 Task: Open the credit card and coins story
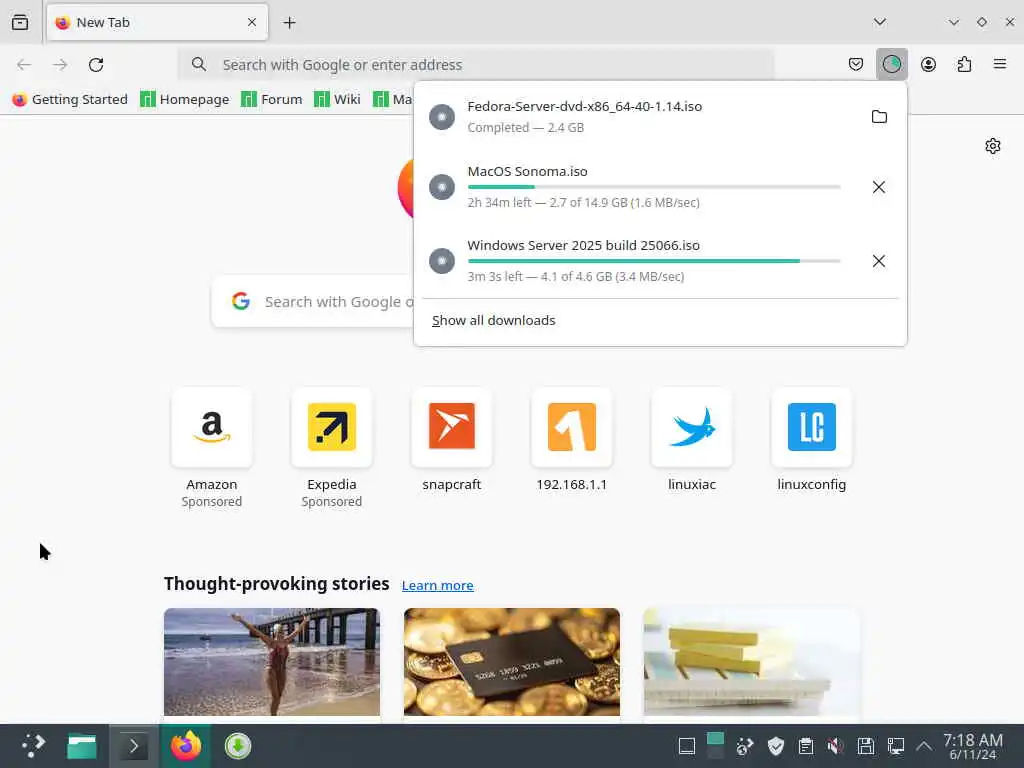[x=512, y=663]
